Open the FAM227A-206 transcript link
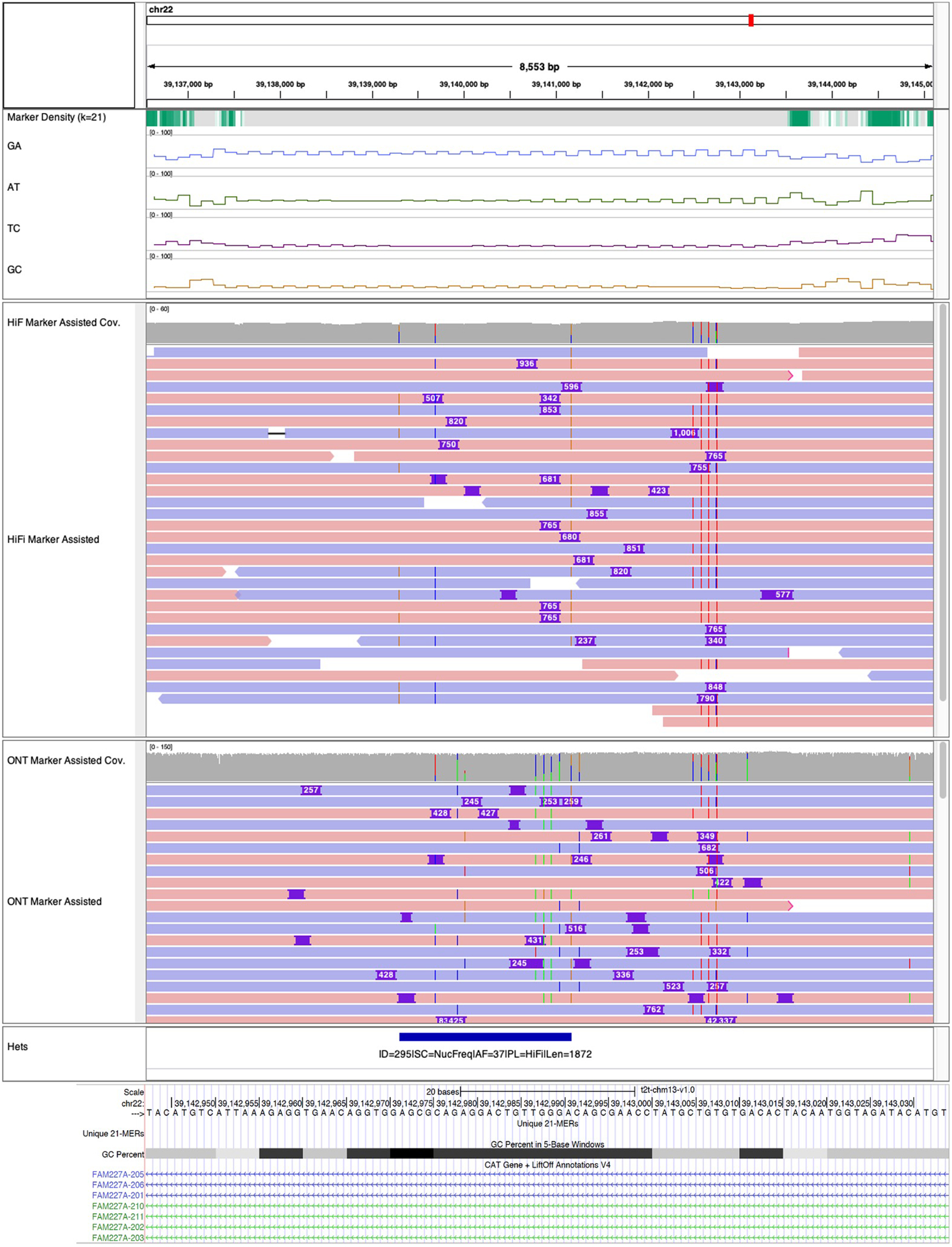952x1247 pixels. pos(118,1185)
